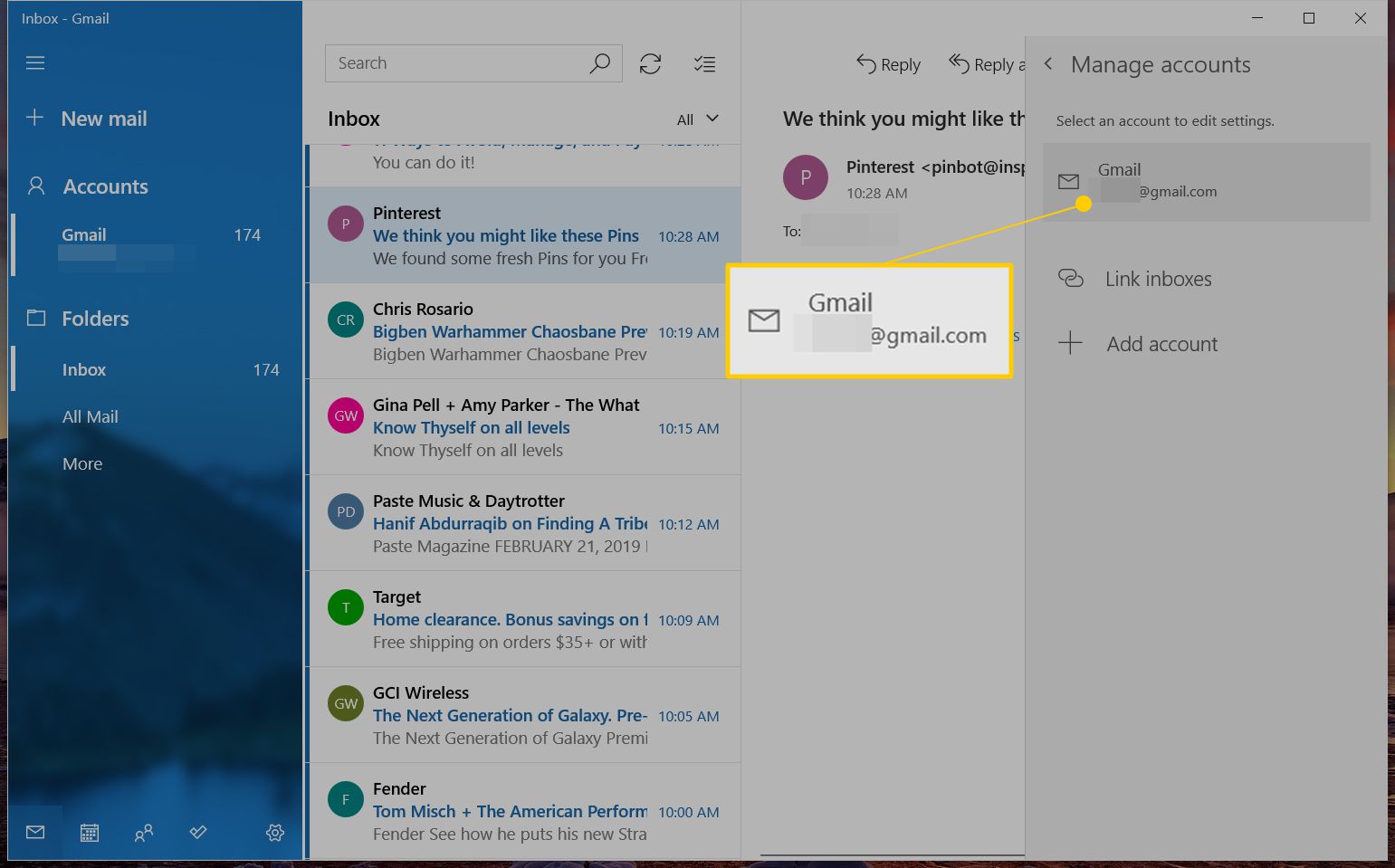Click the pink GW avatar for Gina Pell

click(x=346, y=415)
